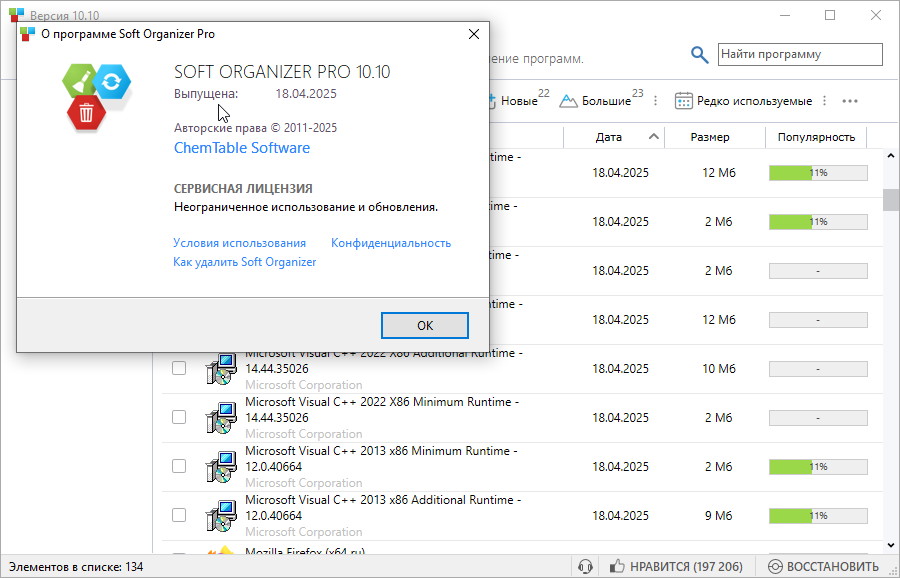
Task: Click the vertical scrollbar thumb of the list
Action: pos(891,200)
